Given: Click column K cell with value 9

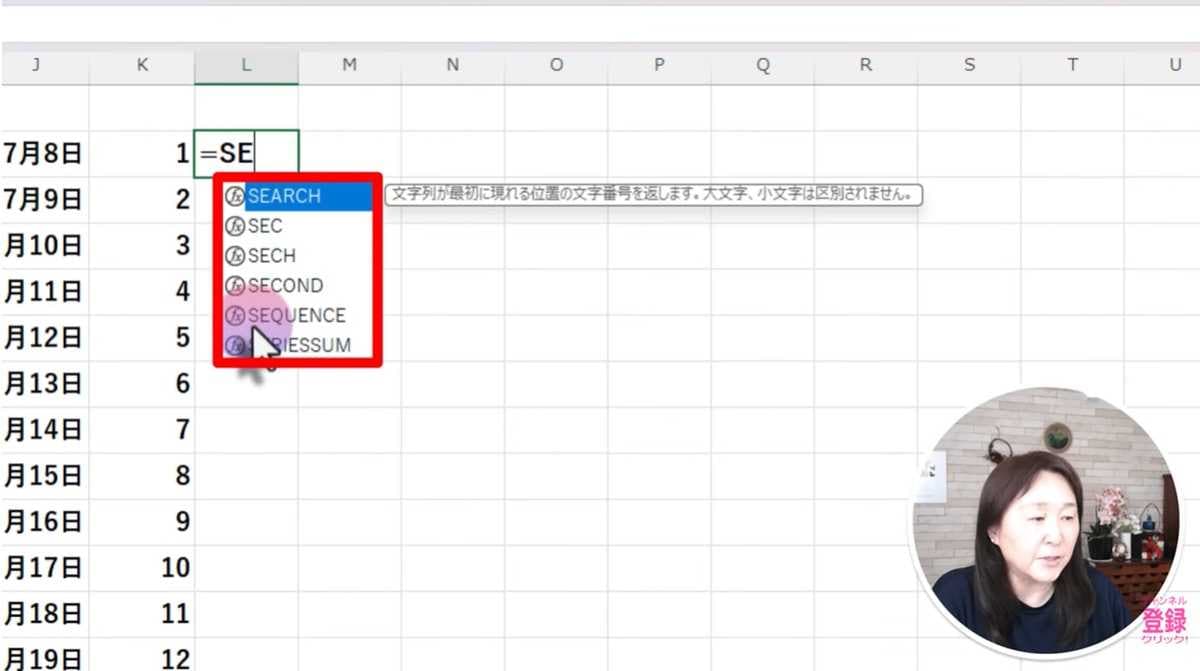Looking at the screenshot, I should click(x=142, y=522).
